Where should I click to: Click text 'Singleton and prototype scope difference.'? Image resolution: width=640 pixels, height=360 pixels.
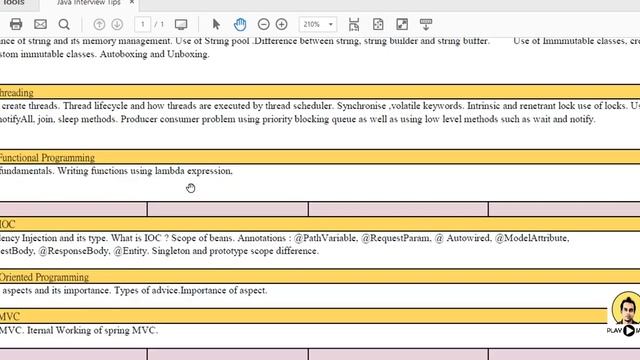[235, 251]
